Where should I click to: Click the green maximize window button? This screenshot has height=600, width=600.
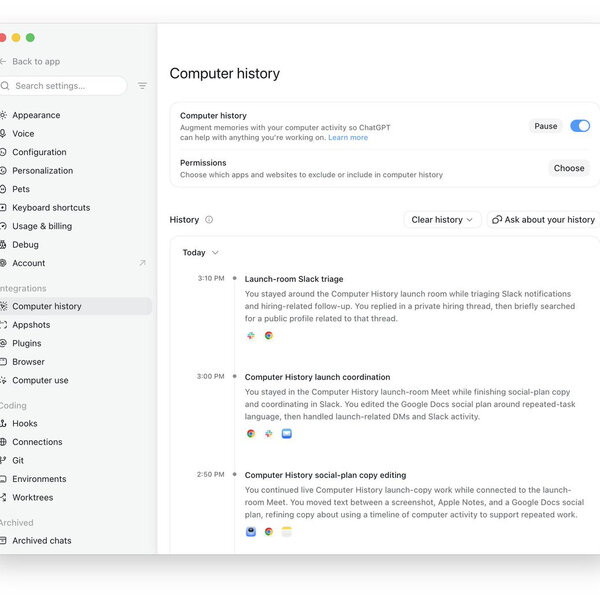[x=30, y=38]
